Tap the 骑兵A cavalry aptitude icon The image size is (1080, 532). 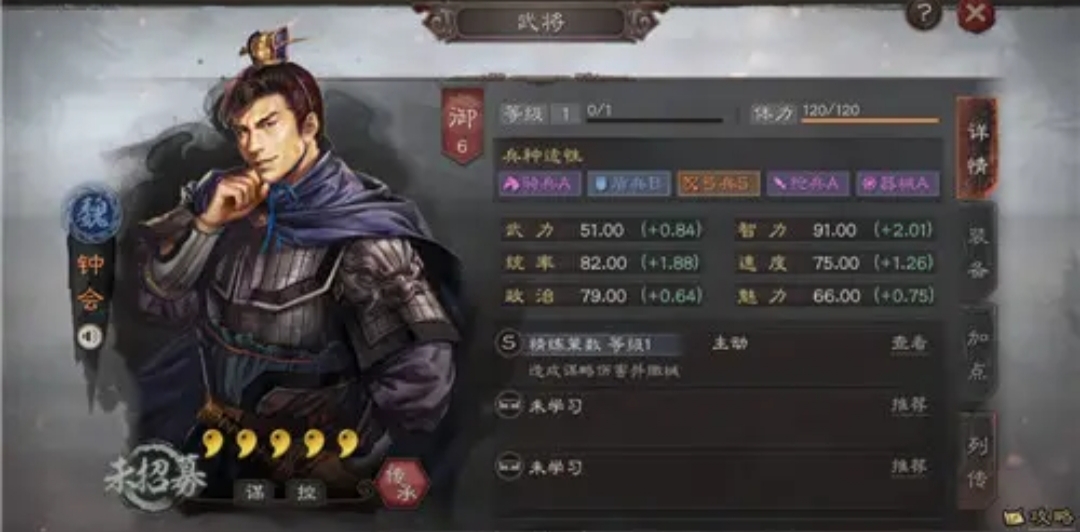pyautogui.click(x=539, y=184)
